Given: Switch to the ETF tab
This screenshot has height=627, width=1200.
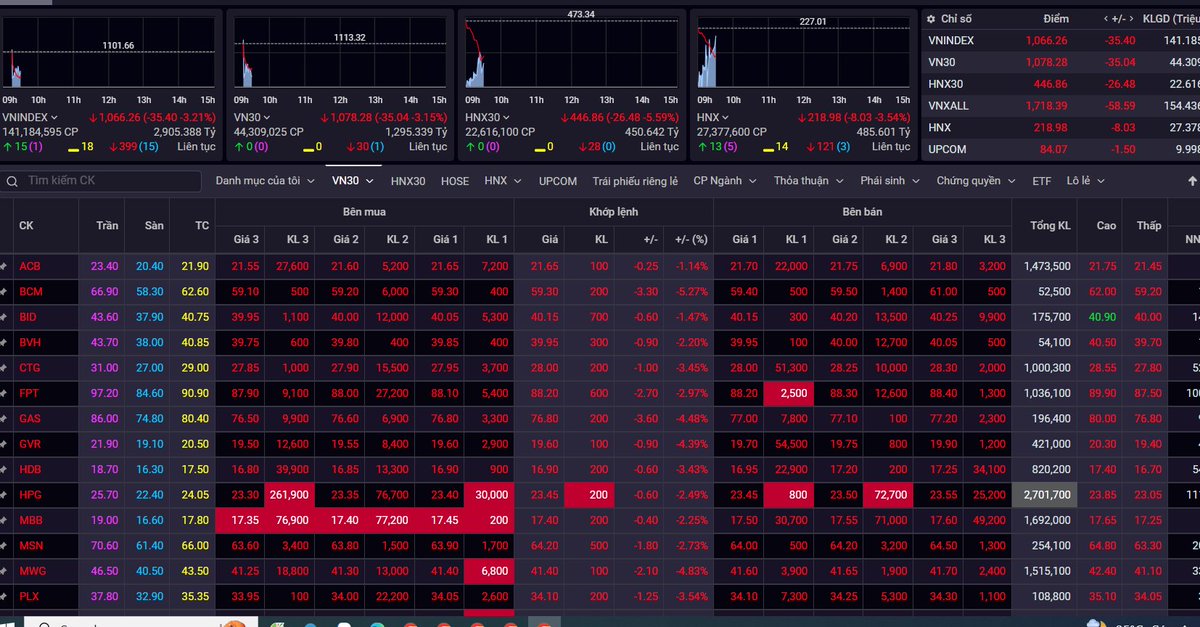Looking at the screenshot, I should pyautogui.click(x=1042, y=181).
